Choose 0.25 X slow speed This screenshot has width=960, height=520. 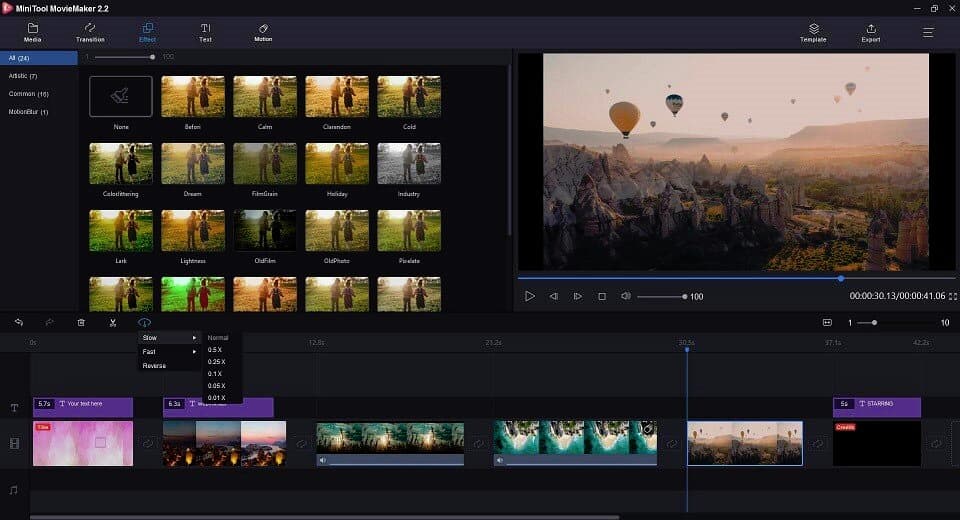216,362
